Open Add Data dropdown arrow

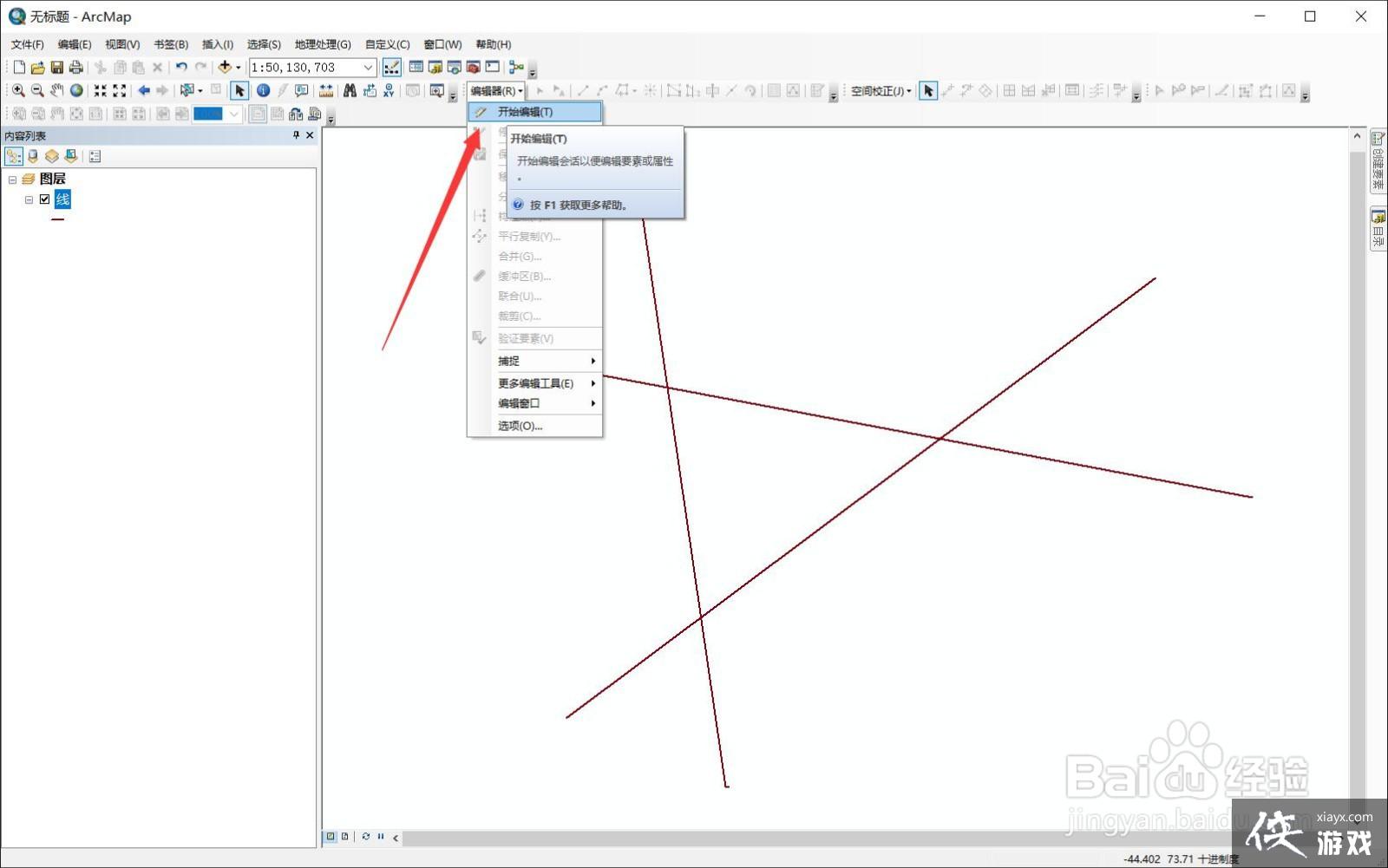point(239,68)
